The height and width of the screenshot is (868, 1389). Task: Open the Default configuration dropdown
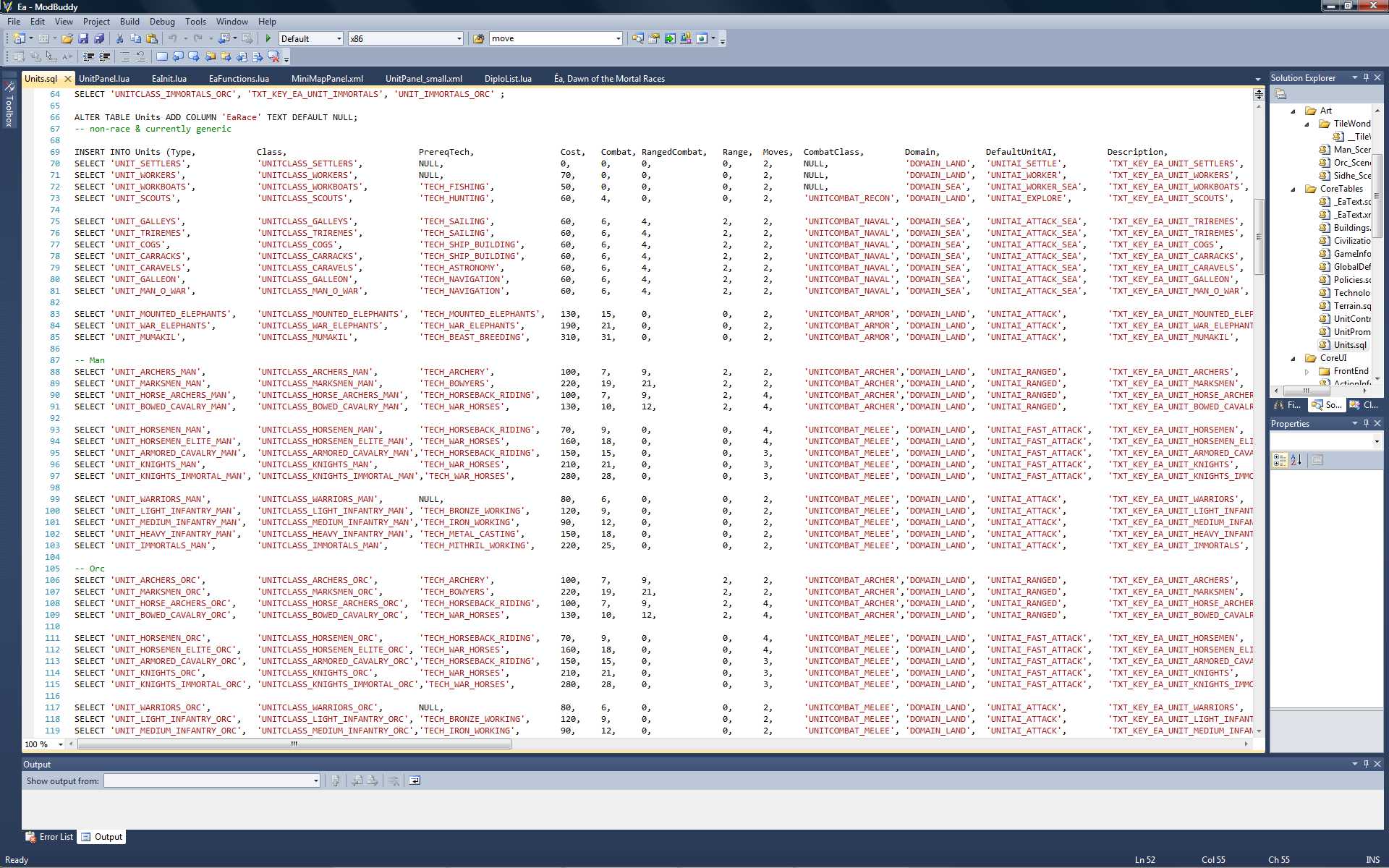(339, 38)
